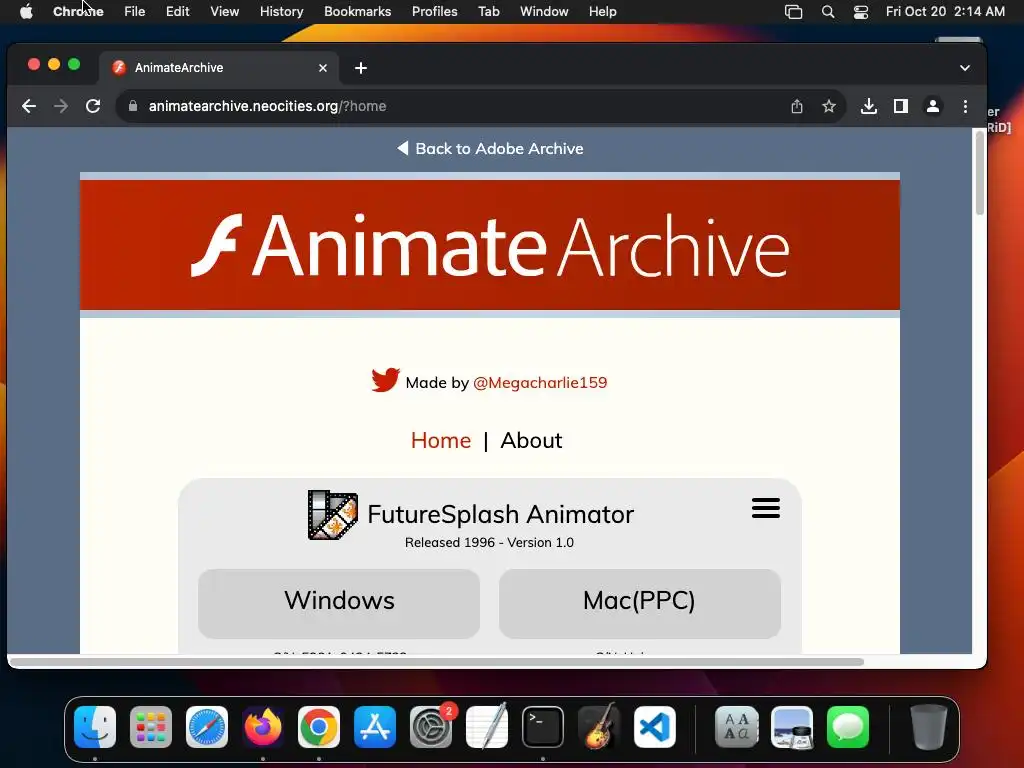Image resolution: width=1024 pixels, height=768 pixels.
Task: Open FutureSplash Animator hamburger menu
Action: pyautogui.click(x=765, y=507)
